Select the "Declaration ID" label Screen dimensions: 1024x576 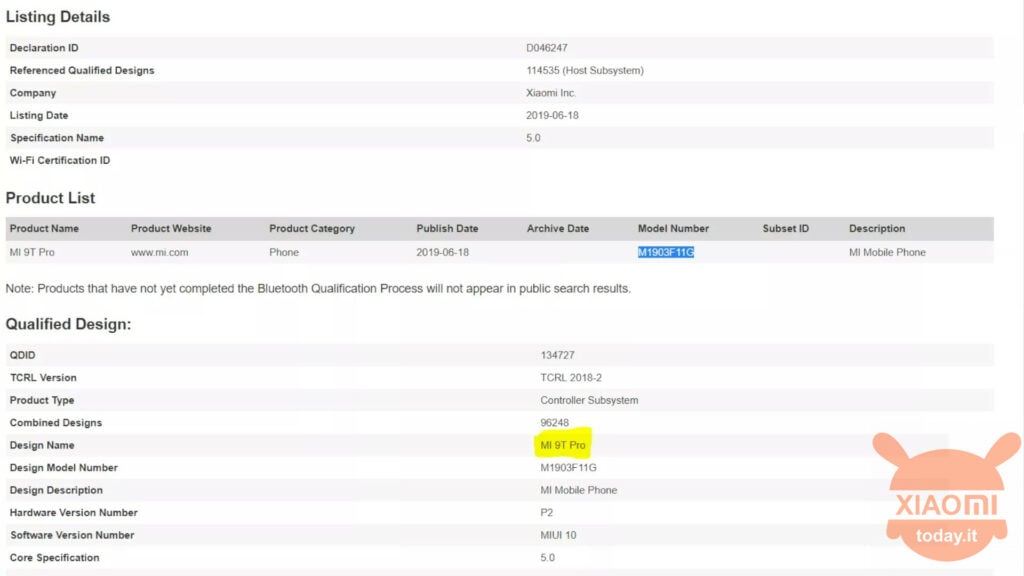[x=44, y=48]
